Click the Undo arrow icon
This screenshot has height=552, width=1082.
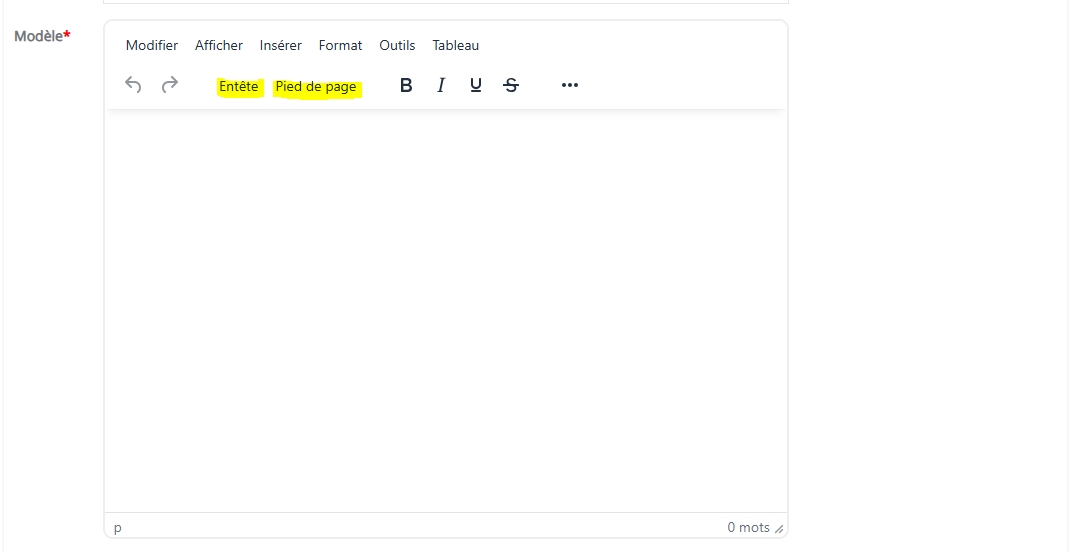(133, 86)
